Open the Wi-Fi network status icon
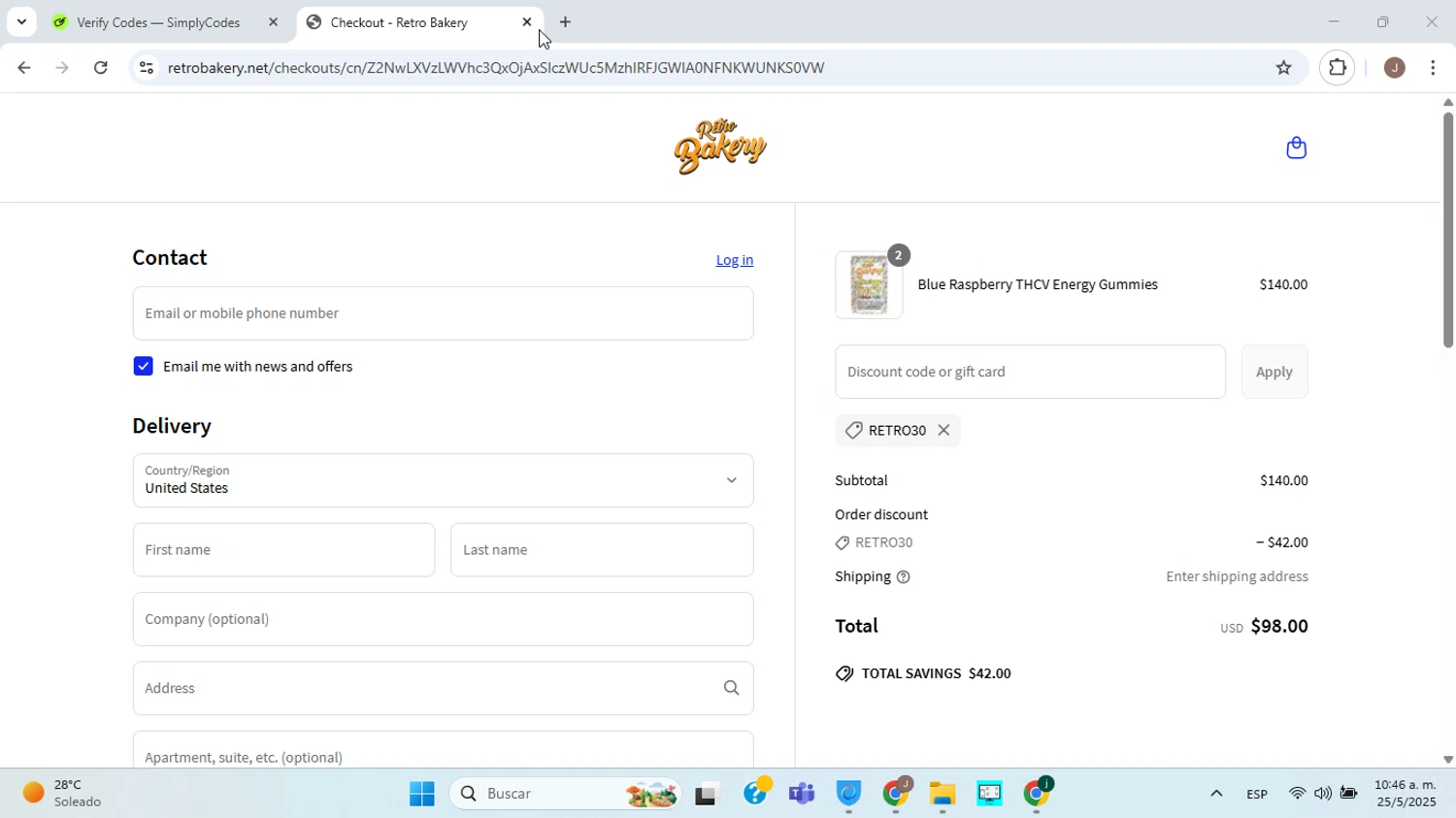The width and height of the screenshot is (1456, 818). (1297, 794)
